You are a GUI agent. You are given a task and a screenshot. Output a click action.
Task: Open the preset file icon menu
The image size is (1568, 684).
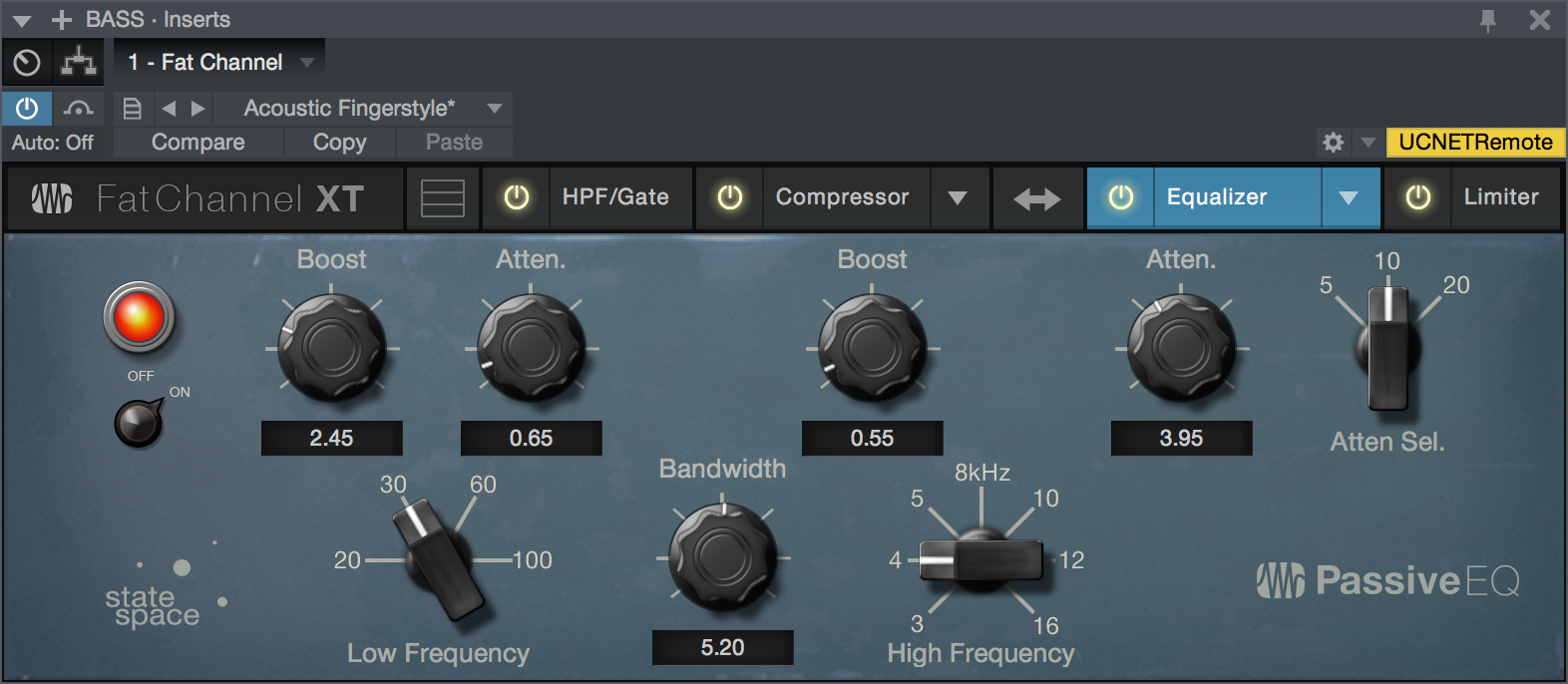(x=132, y=108)
